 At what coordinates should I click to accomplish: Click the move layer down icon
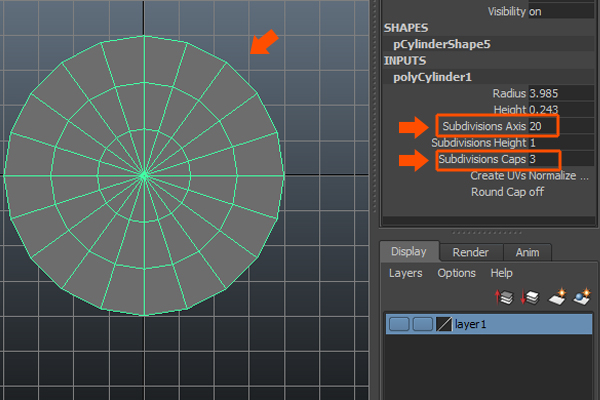pyautogui.click(x=529, y=296)
